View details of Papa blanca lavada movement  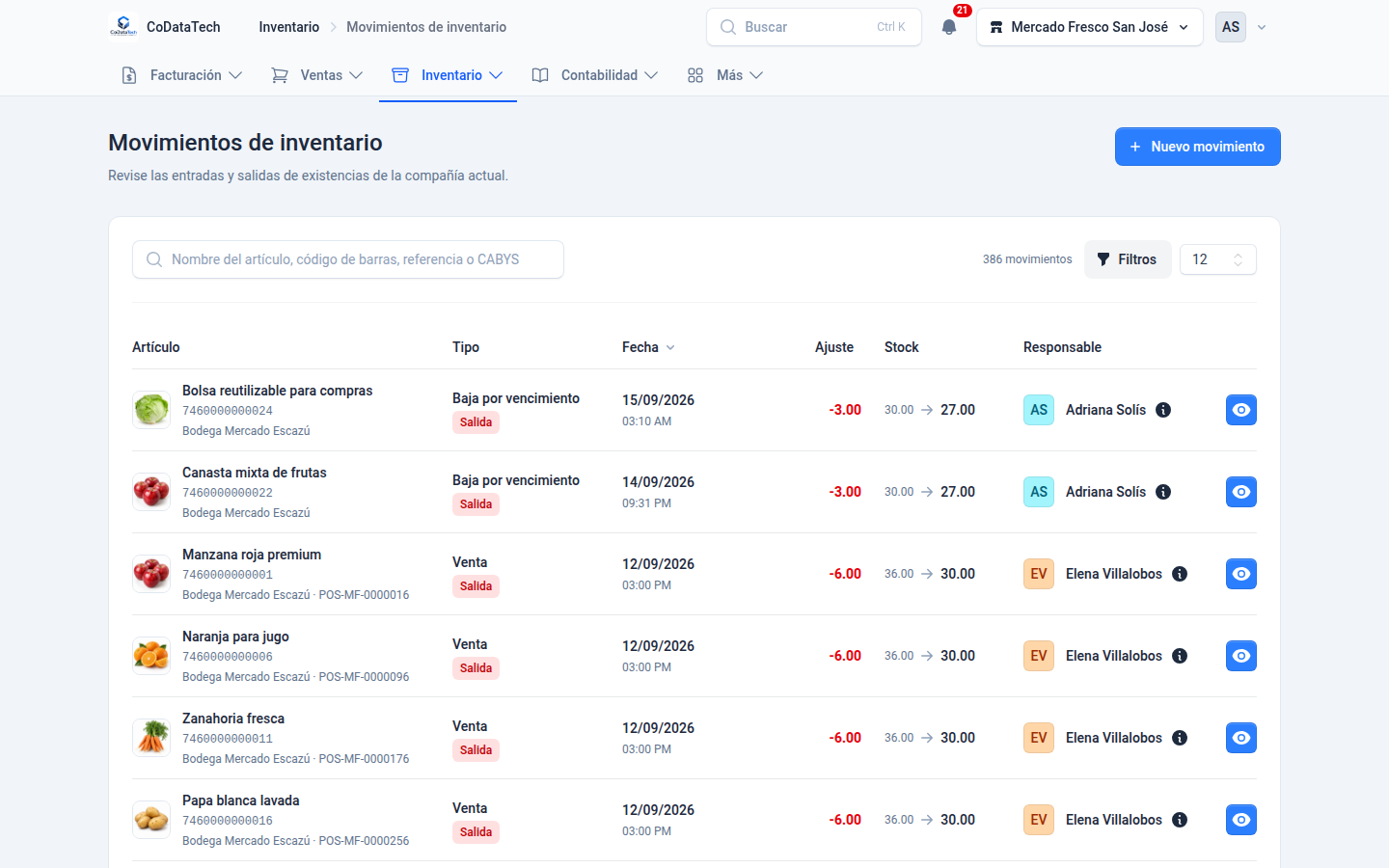click(1241, 820)
